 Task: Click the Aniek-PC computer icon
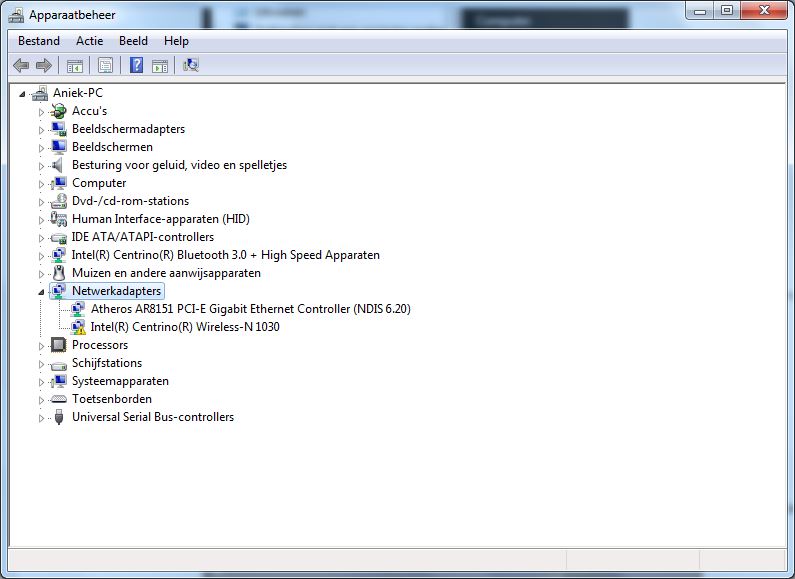point(40,93)
